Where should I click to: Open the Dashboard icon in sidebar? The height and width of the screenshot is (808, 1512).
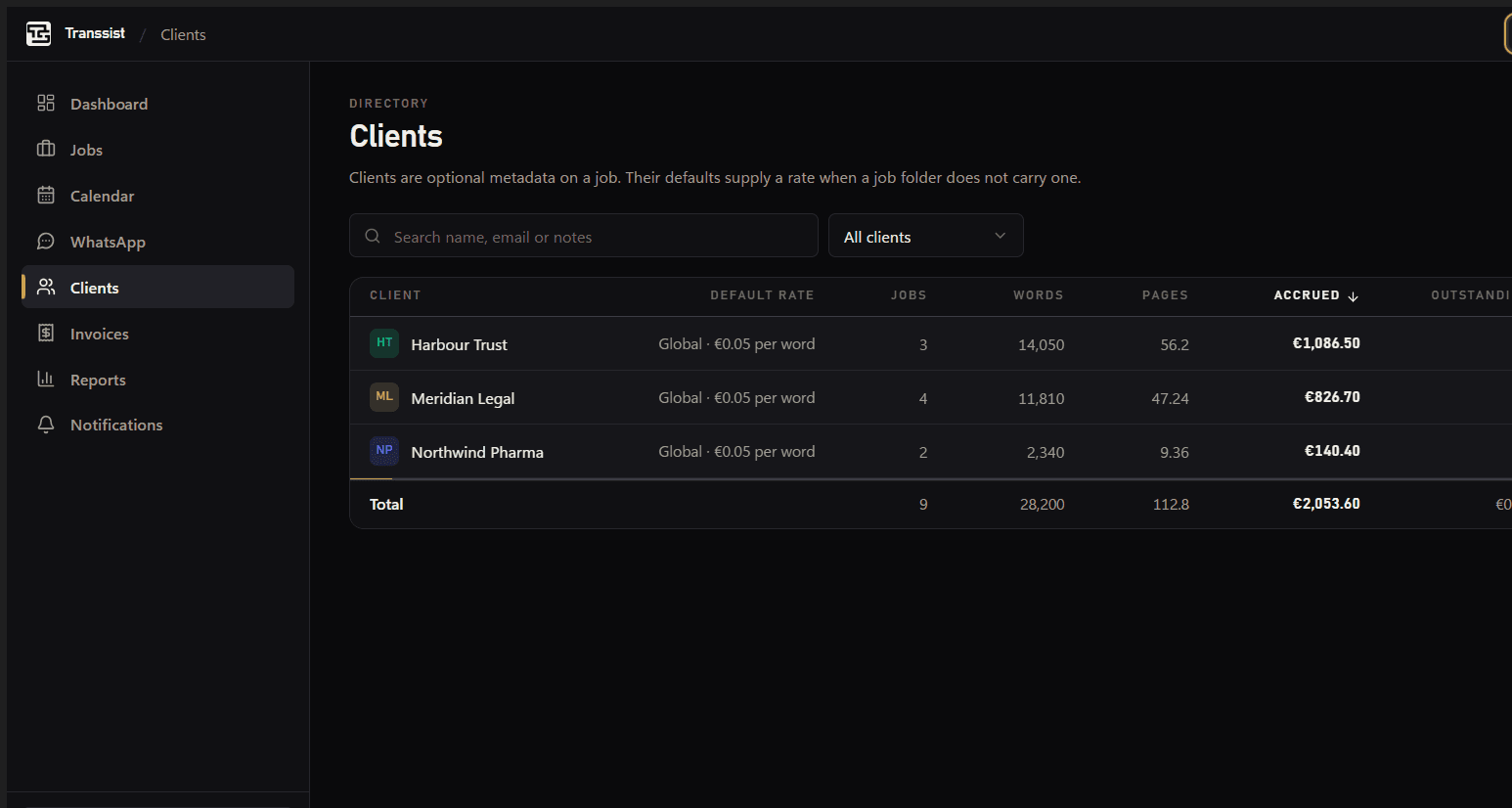[x=46, y=103]
